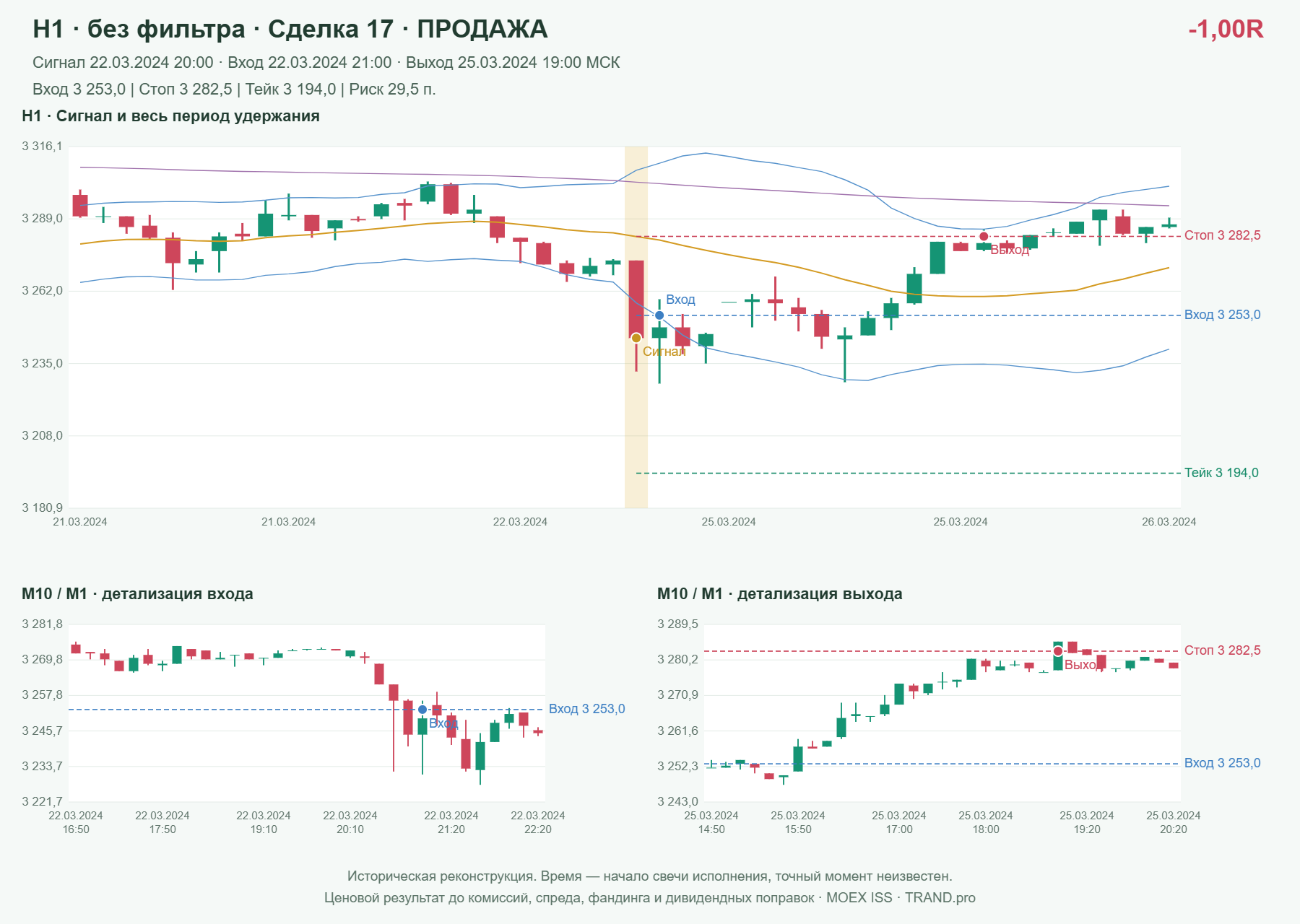1300x924 pixels.
Task: Click the 'Тейк 3 194,0' label on H1 chart
Action: point(1221,473)
